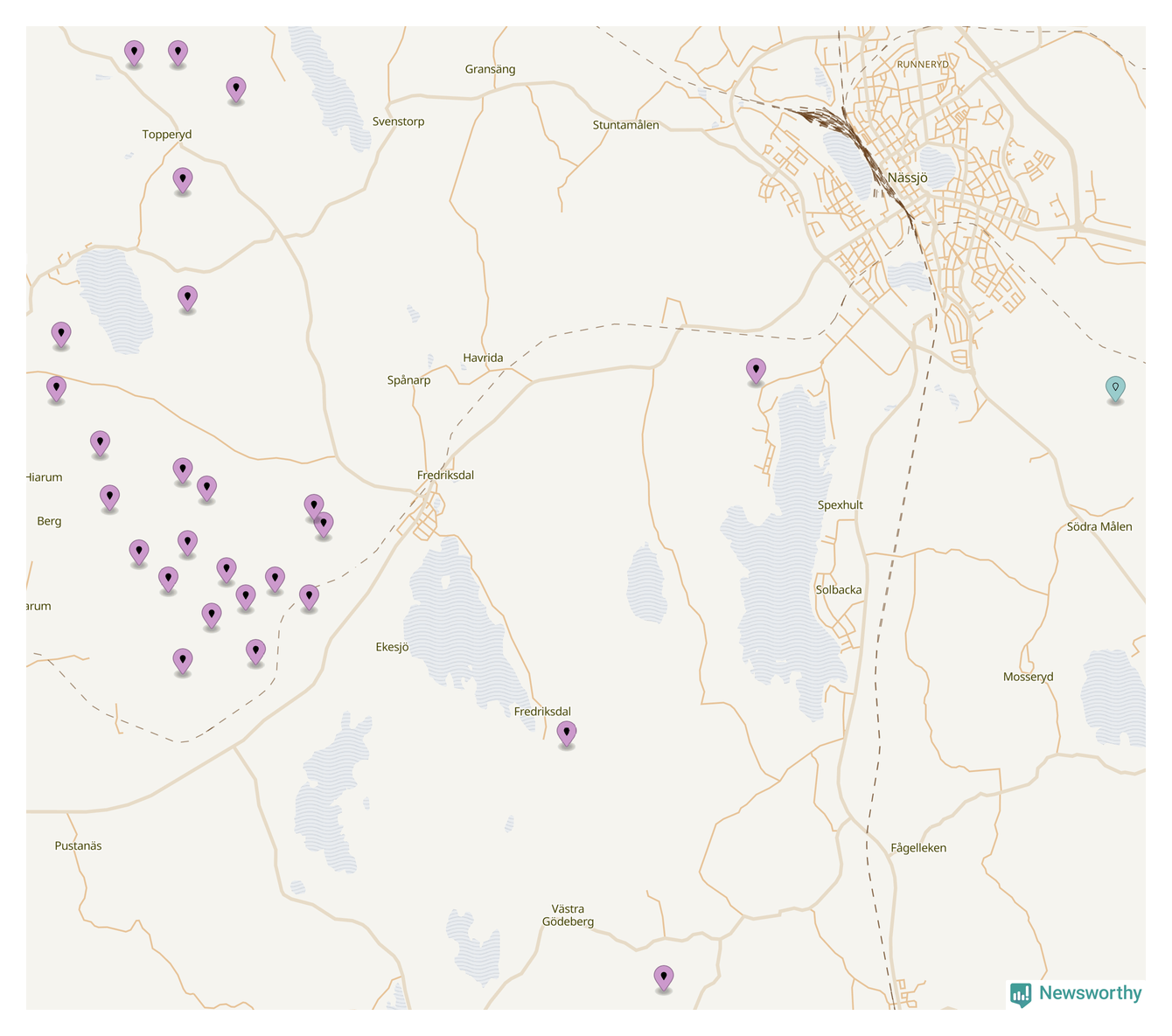Select the Ekesjö lake label

click(x=392, y=647)
